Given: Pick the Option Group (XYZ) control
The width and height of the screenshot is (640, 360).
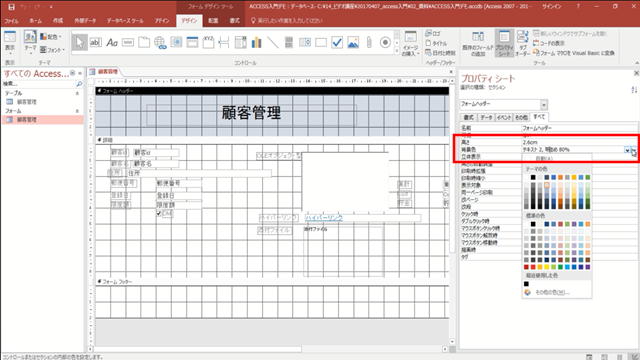Looking at the screenshot, I should (208, 42).
